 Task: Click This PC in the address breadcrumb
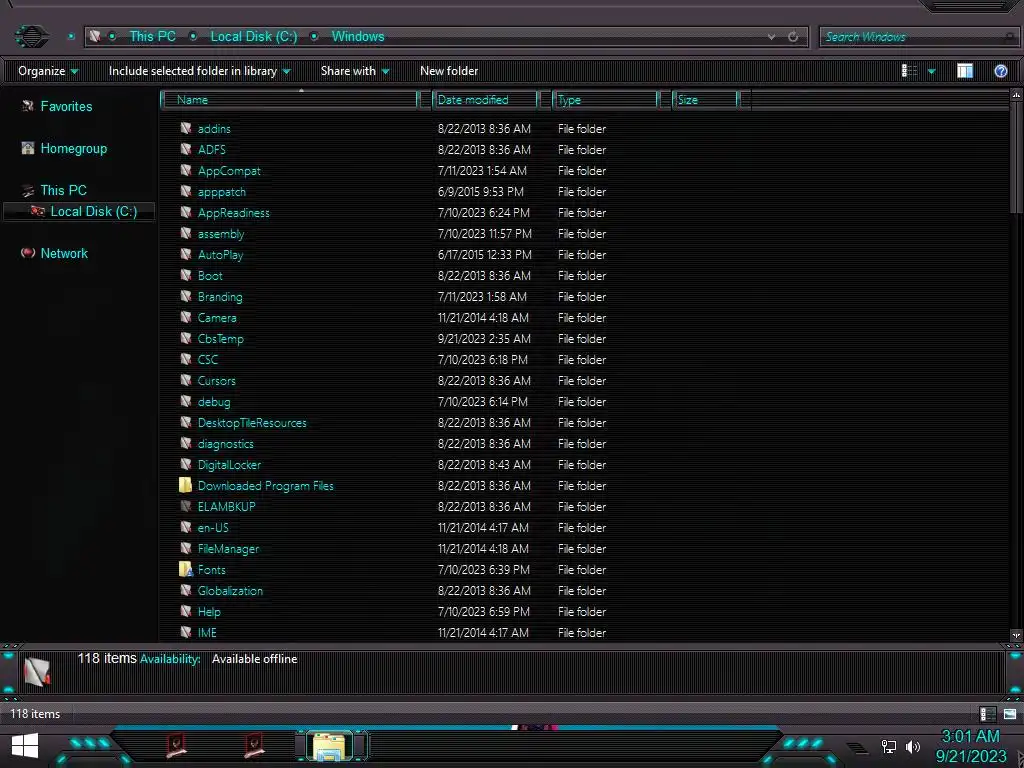click(x=152, y=37)
